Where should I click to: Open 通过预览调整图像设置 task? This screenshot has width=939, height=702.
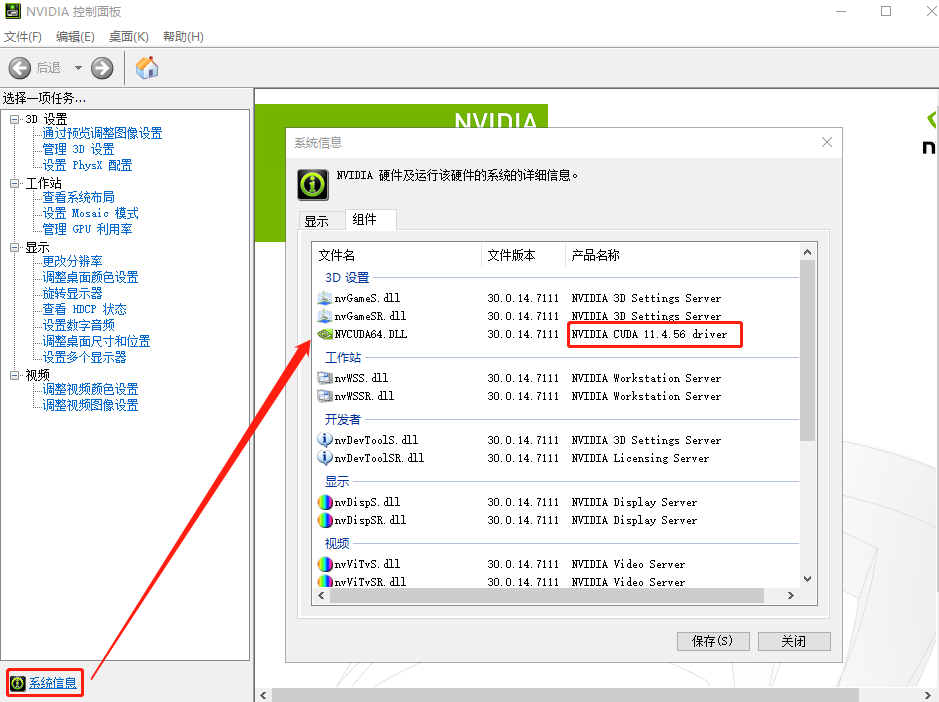click(102, 133)
